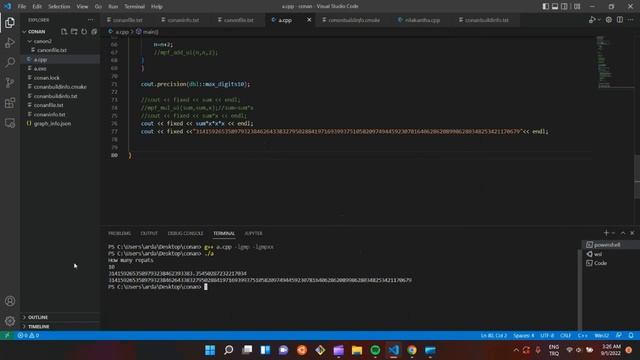Open the Manage gear in activity bar
This screenshot has width=640, height=360.
[10, 321]
